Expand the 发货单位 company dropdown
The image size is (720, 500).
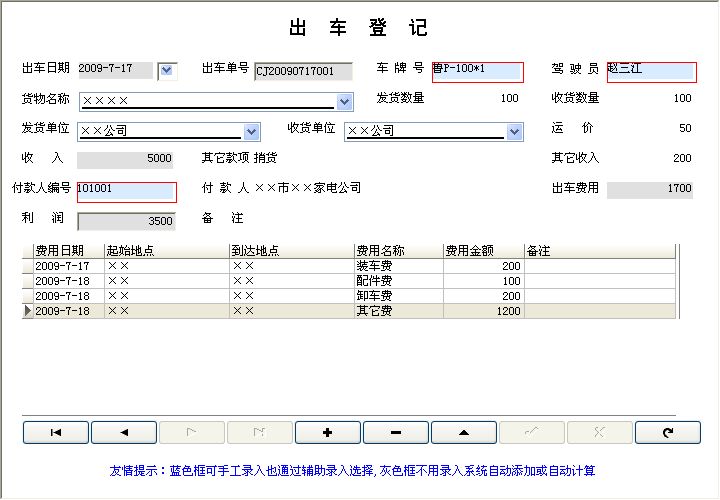pyautogui.click(x=252, y=131)
